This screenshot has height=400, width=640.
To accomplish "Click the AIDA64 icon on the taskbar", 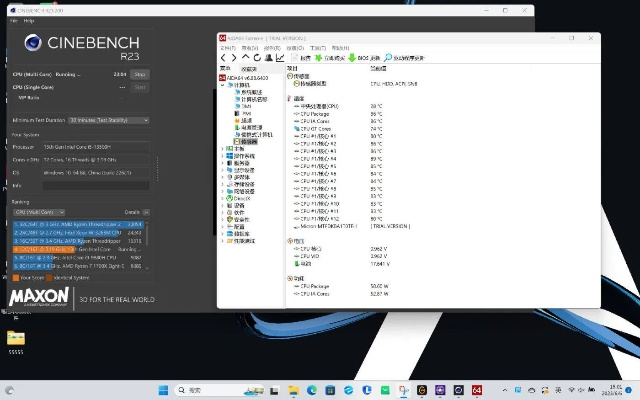I will click(x=478, y=389).
